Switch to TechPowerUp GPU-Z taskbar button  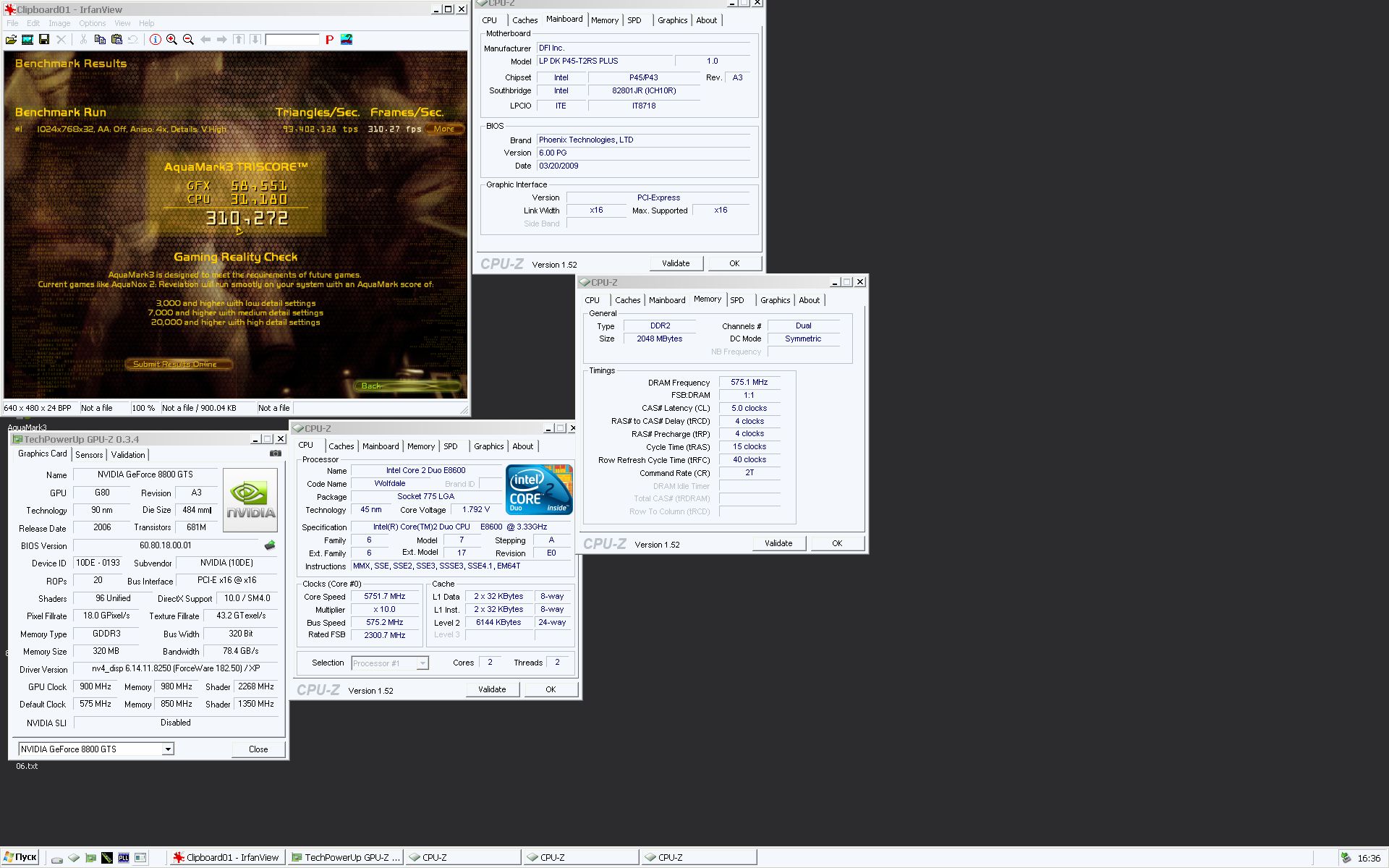pos(345,857)
